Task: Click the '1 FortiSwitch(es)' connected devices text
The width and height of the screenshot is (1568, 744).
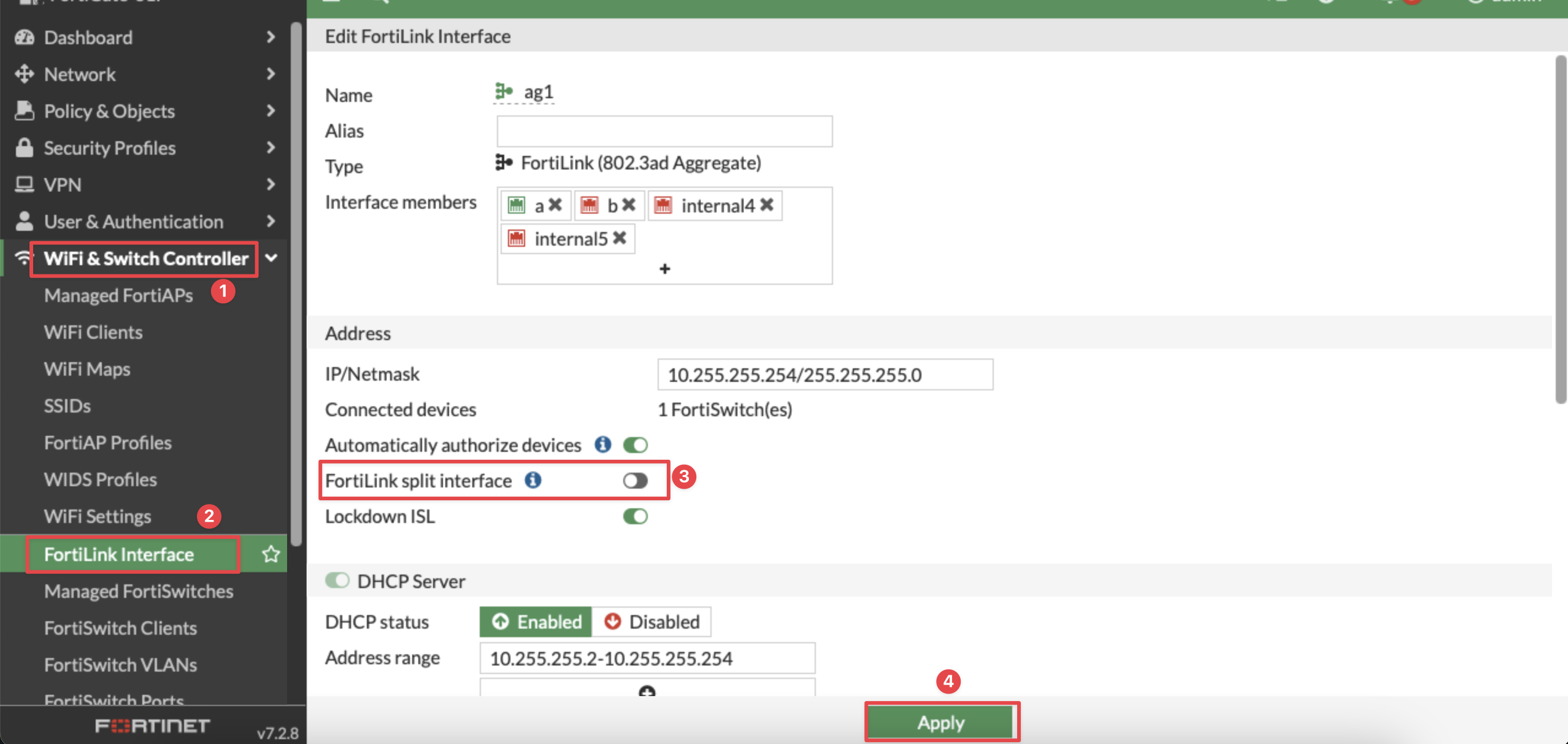Action: pos(725,409)
